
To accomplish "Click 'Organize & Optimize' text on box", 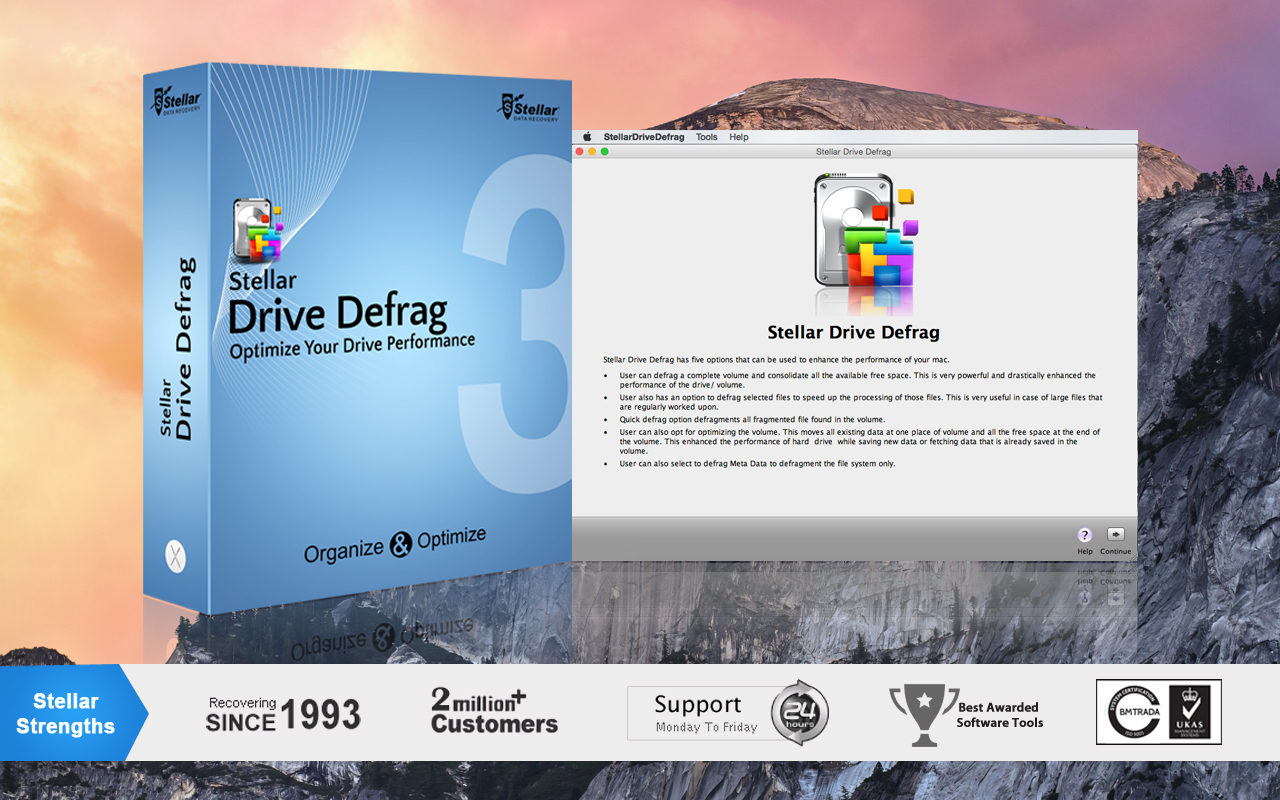I will coord(395,543).
